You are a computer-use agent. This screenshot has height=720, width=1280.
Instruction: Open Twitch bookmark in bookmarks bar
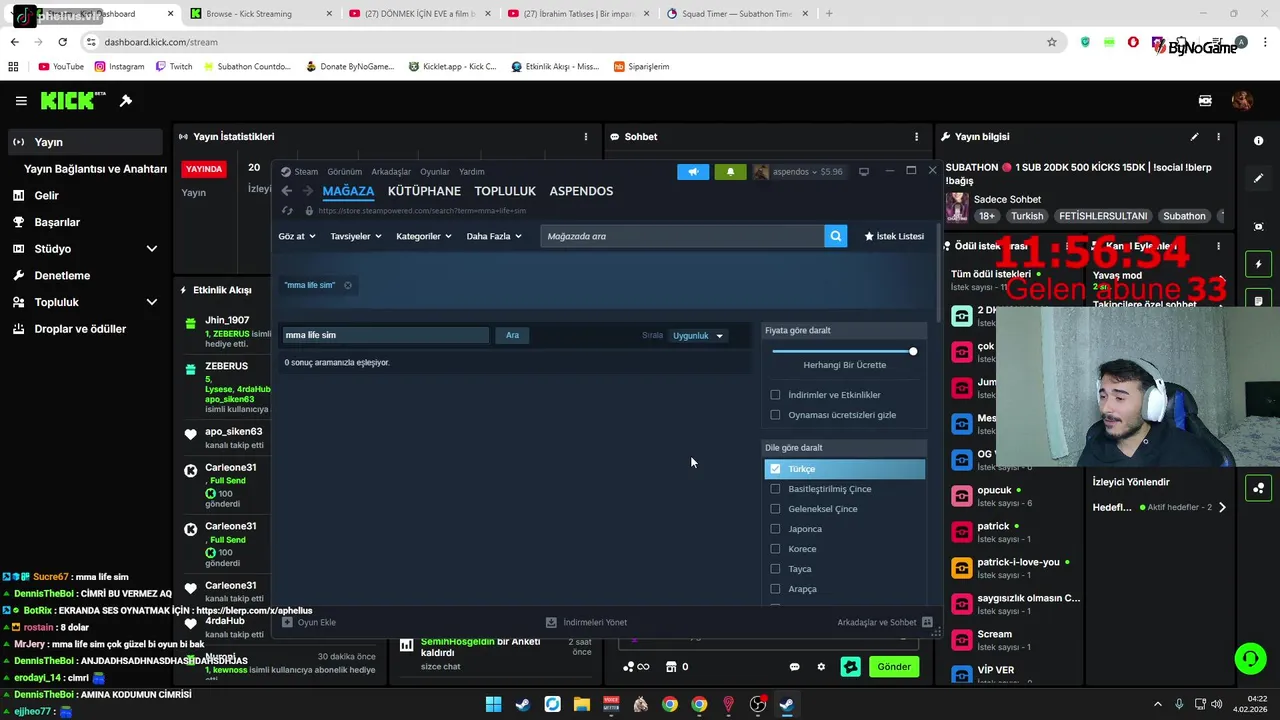pyautogui.click(x=173, y=66)
